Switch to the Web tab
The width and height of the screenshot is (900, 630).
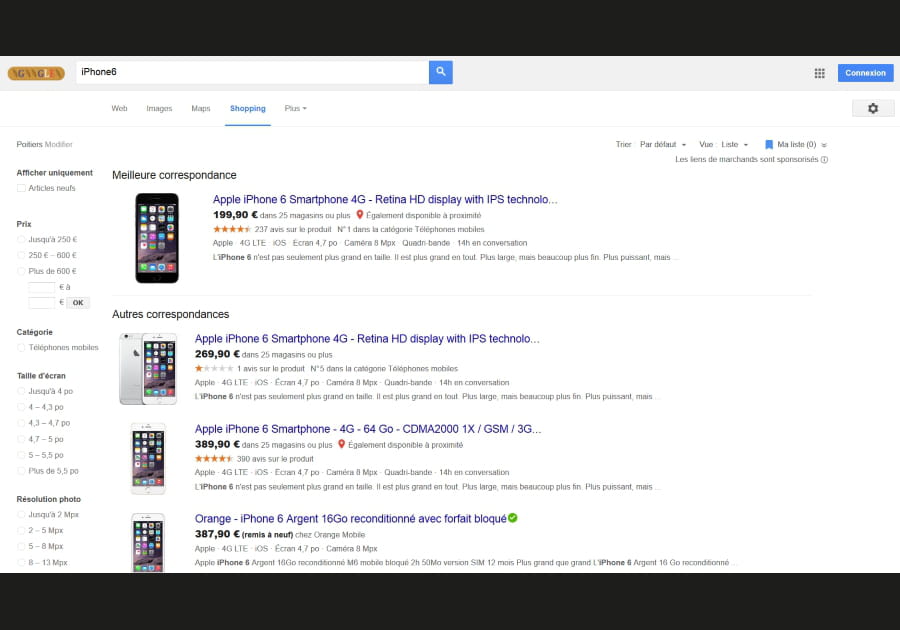[x=119, y=108]
